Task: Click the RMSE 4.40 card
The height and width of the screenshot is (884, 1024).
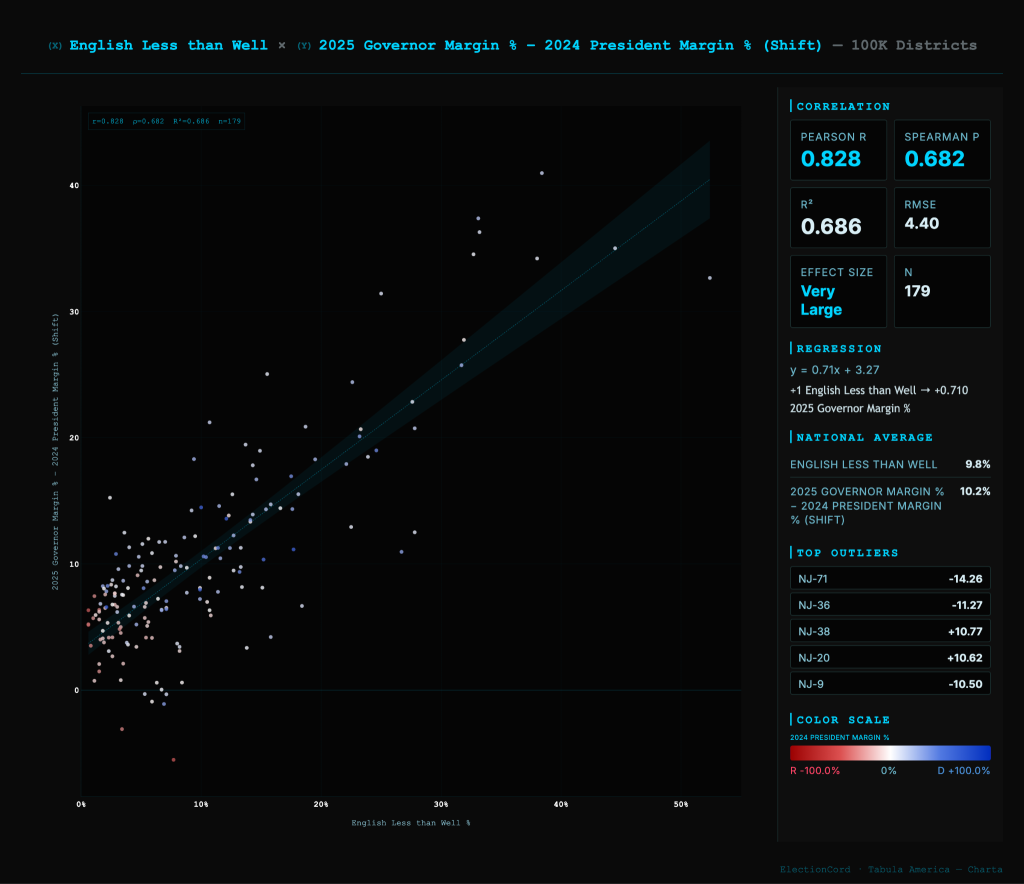Action: click(942, 217)
